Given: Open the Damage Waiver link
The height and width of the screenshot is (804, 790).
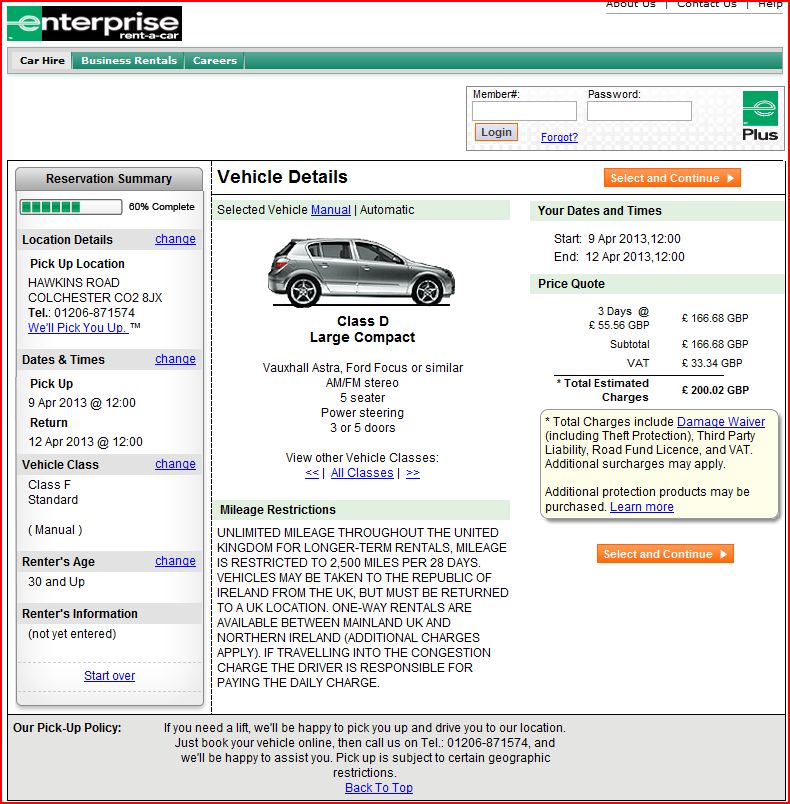Looking at the screenshot, I should 721,421.
